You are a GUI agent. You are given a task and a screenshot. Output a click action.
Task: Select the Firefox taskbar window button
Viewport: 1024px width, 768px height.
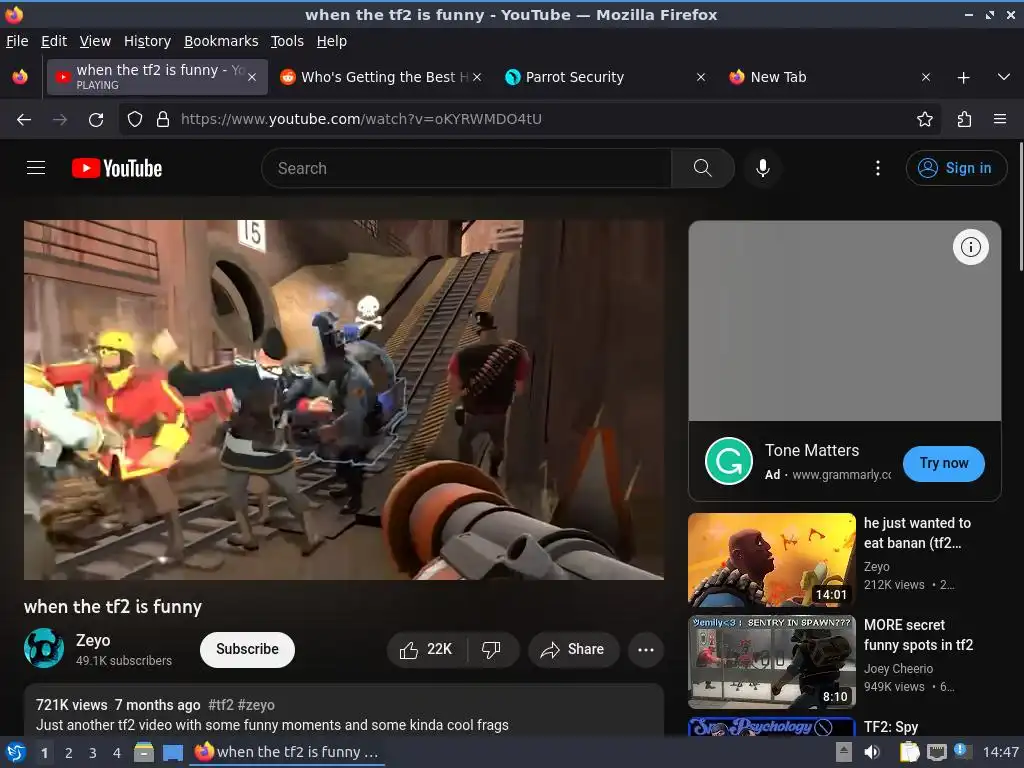click(287, 752)
